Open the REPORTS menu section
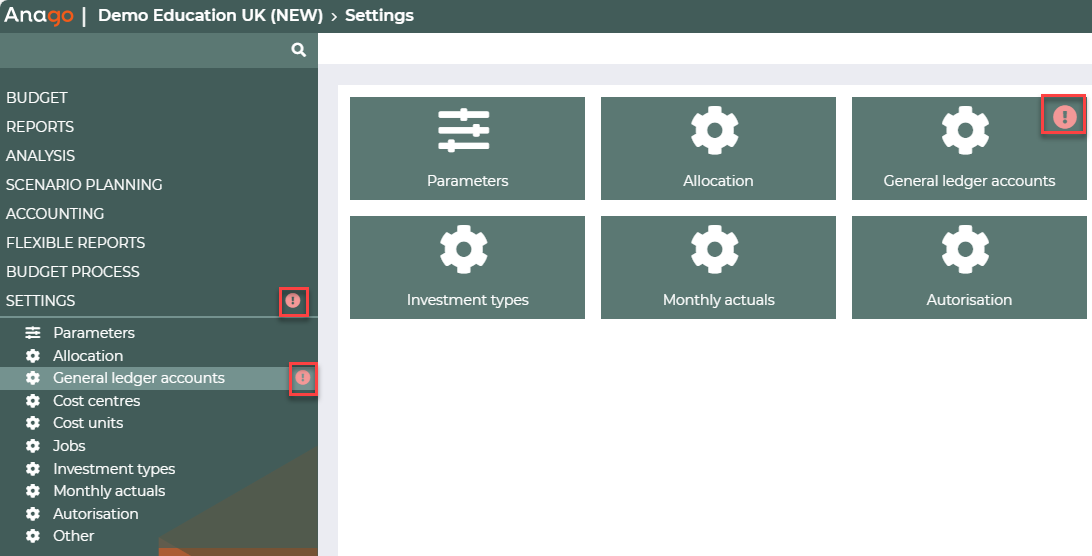The height and width of the screenshot is (556, 1092). [x=40, y=127]
